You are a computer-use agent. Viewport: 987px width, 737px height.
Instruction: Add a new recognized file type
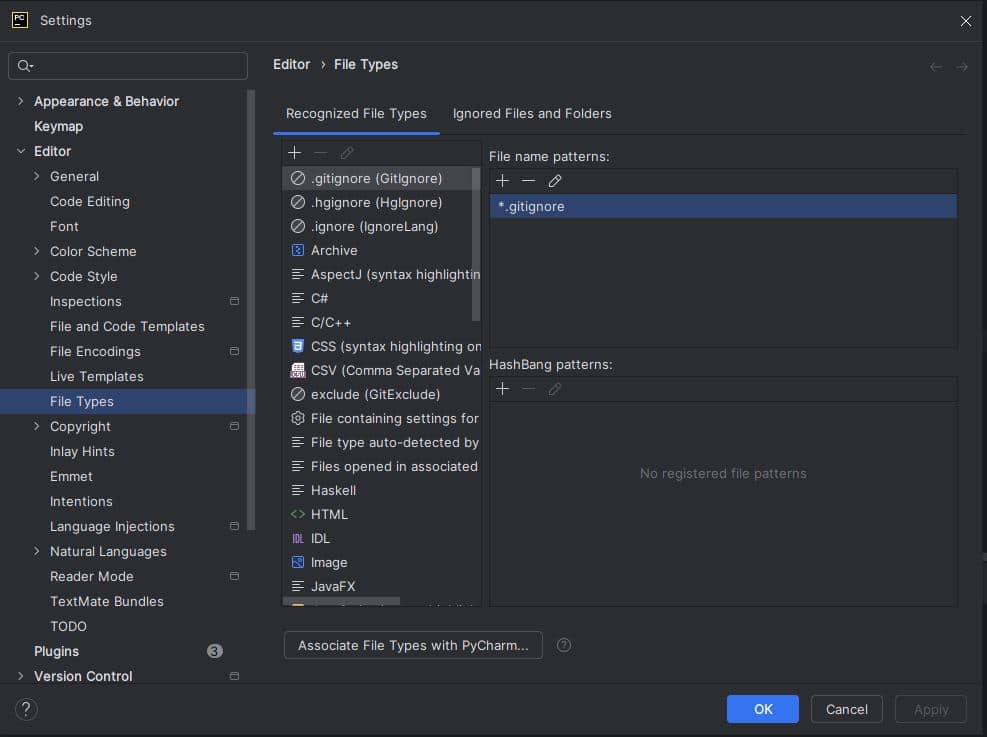pos(294,153)
